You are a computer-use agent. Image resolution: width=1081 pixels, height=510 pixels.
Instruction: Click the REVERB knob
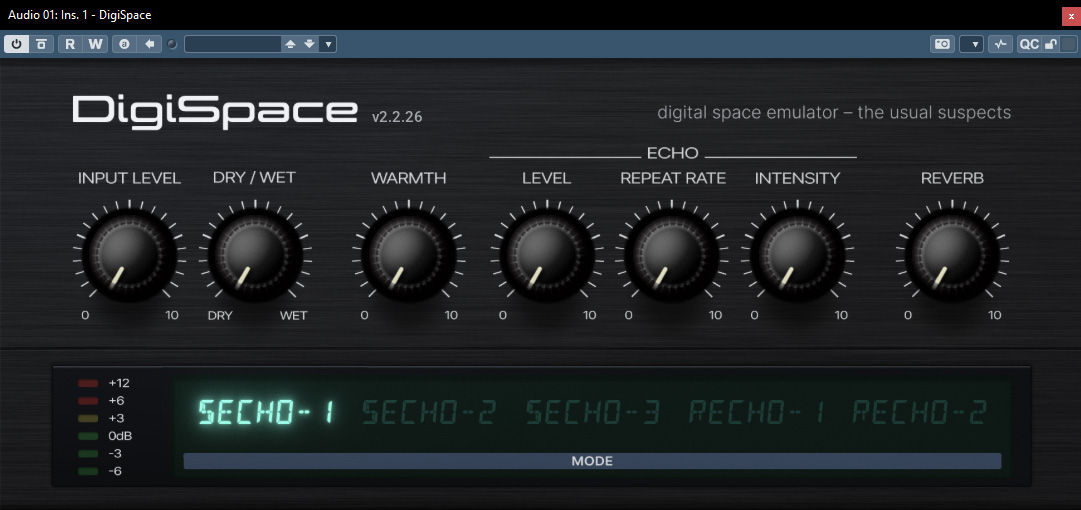point(951,255)
